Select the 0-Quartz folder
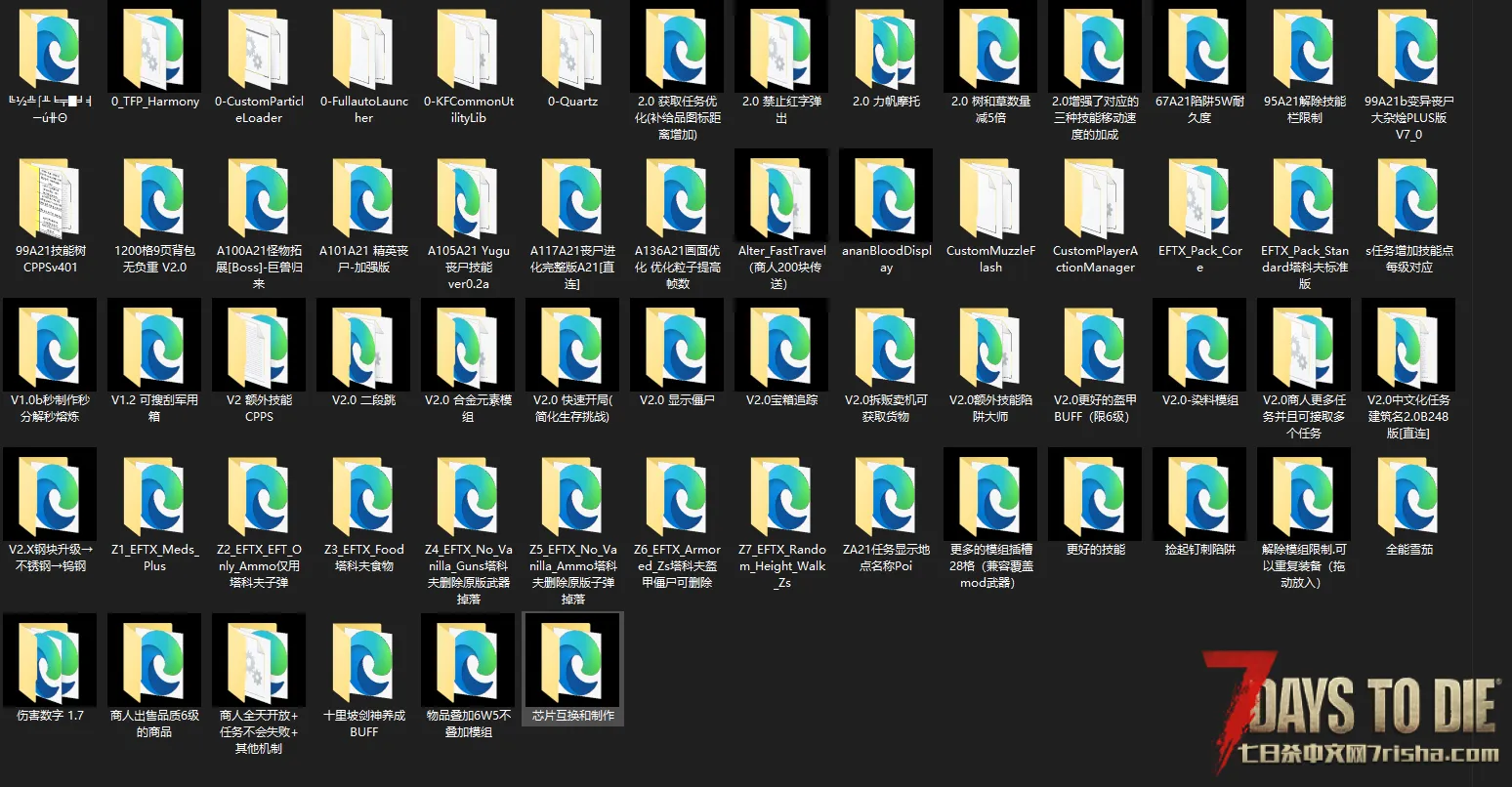 [x=572, y=49]
